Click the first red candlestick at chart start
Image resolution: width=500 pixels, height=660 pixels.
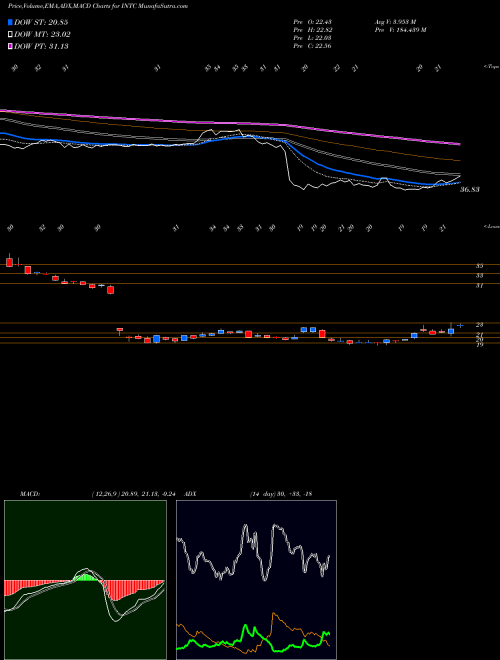[x=9, y=262]
